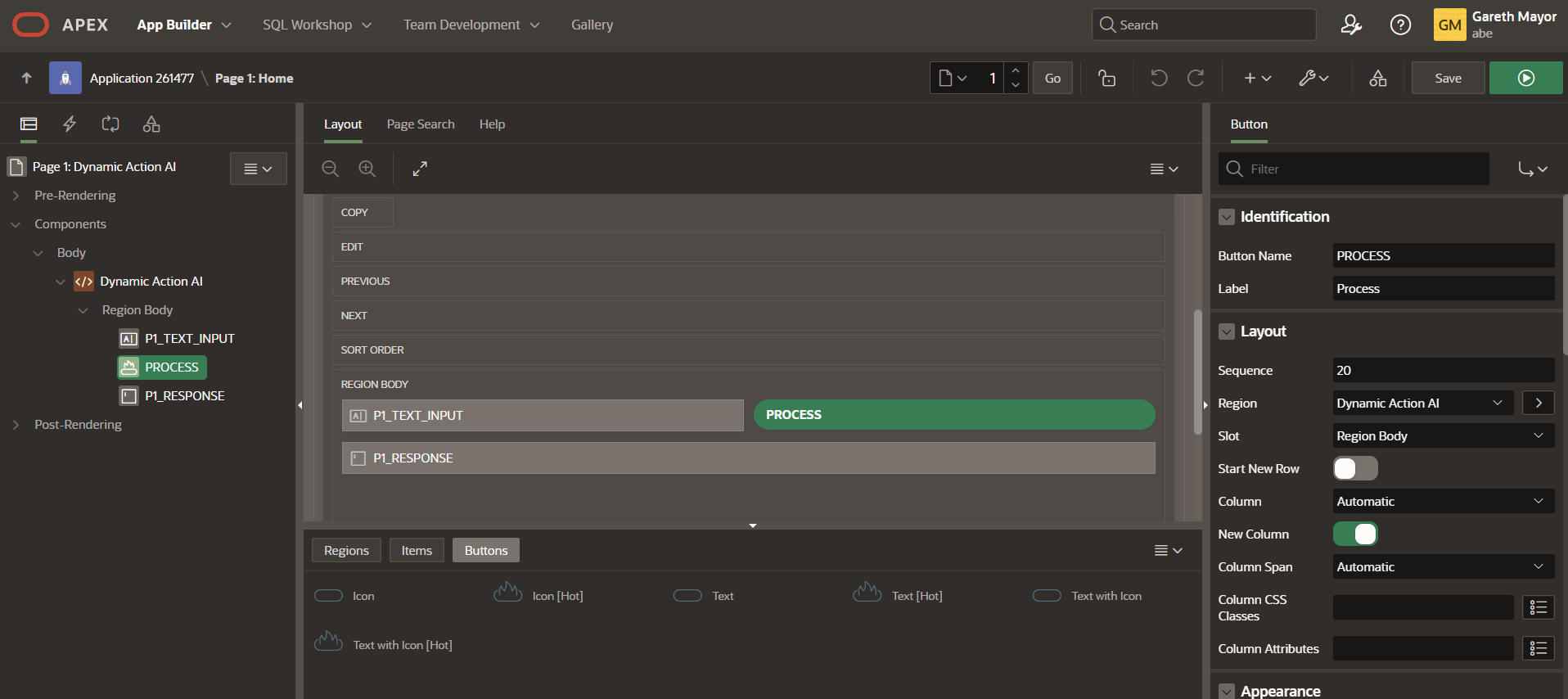Redo the last change
The height and width of the screenshot is (699, 1568).
pos(1196,78)
